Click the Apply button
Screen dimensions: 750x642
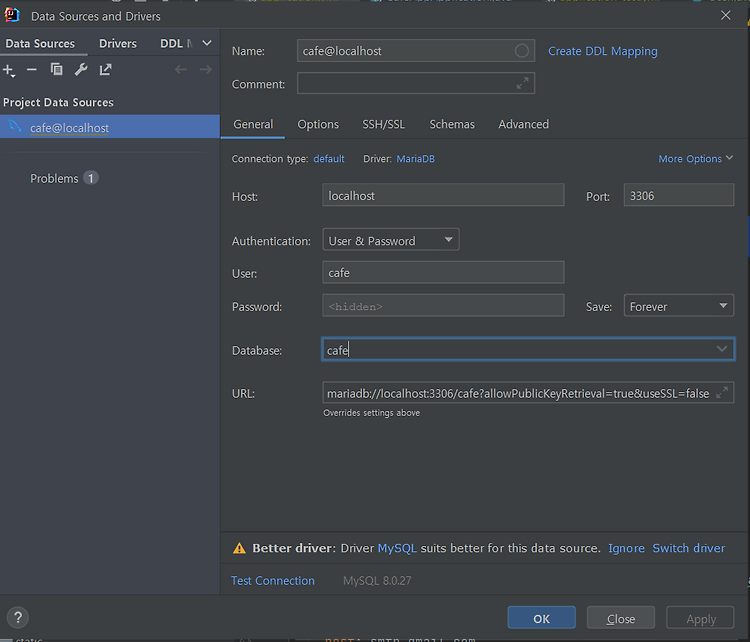click(x=700, y=619)
